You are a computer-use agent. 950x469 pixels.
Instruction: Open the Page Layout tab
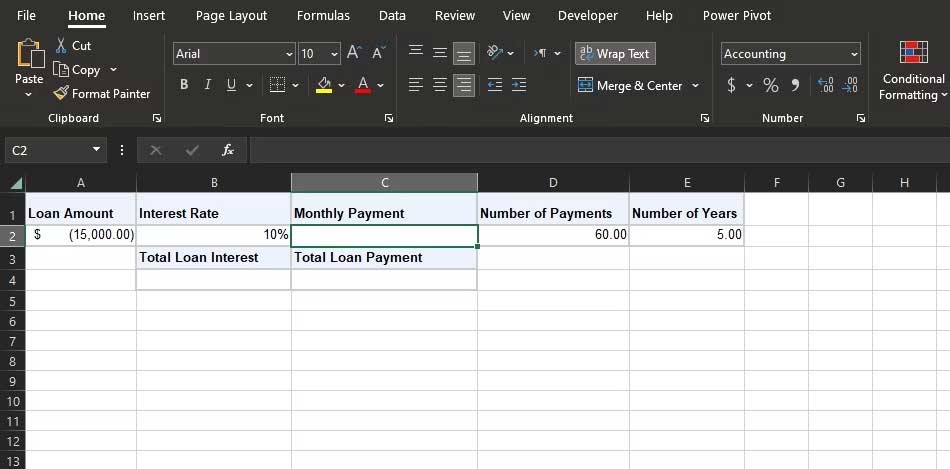tap(231, 16)
